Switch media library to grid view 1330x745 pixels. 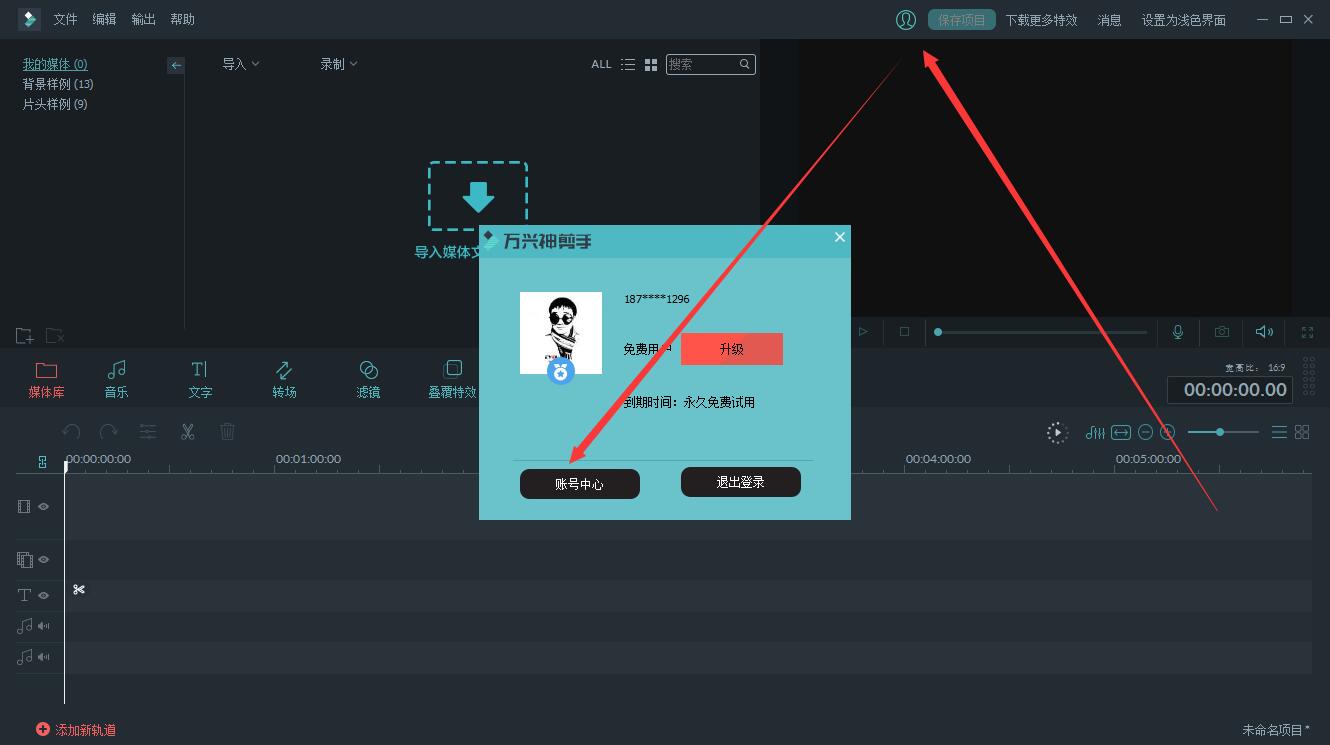point(651,64)
